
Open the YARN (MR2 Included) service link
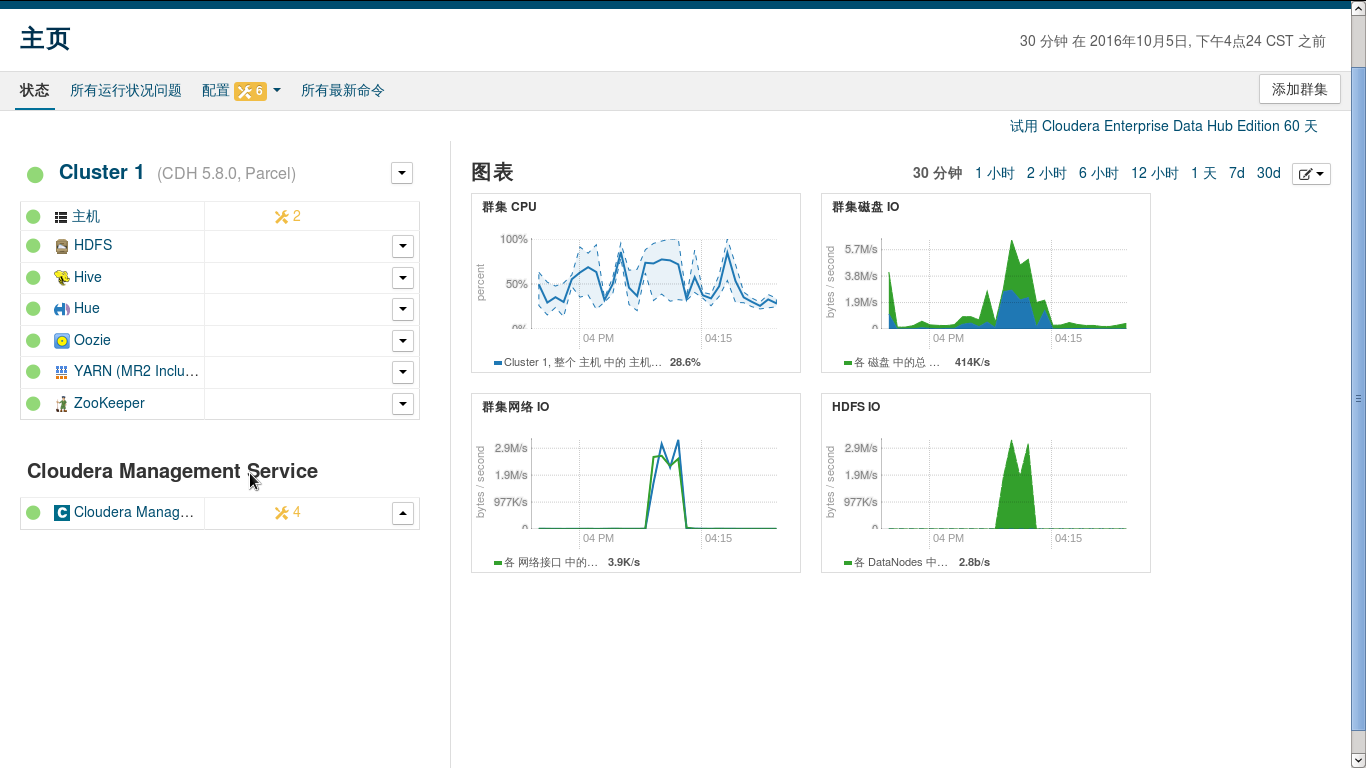137,371
